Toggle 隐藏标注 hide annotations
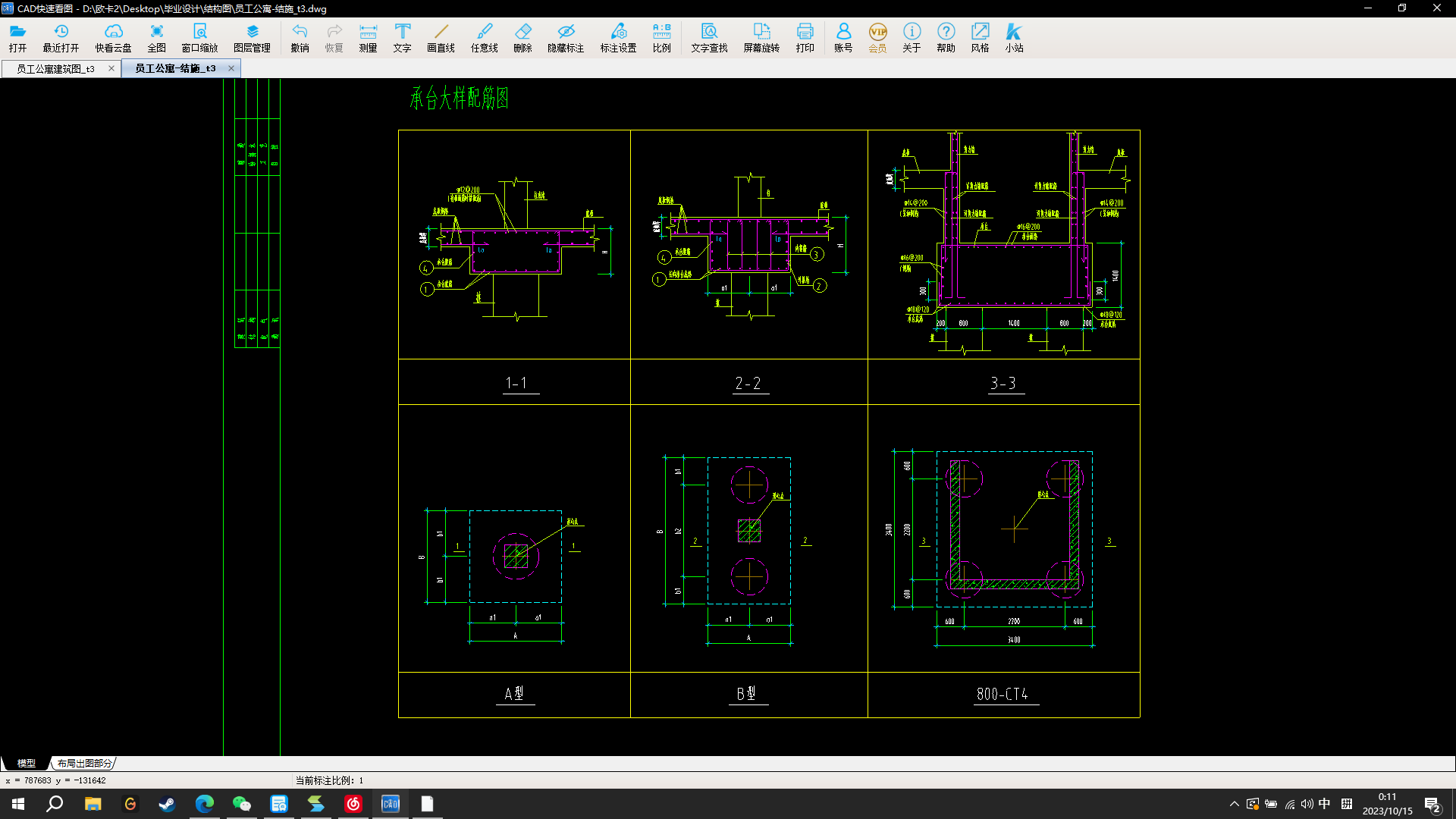The width and height of the screenshot is (1456, 819). tap(566, 37)
